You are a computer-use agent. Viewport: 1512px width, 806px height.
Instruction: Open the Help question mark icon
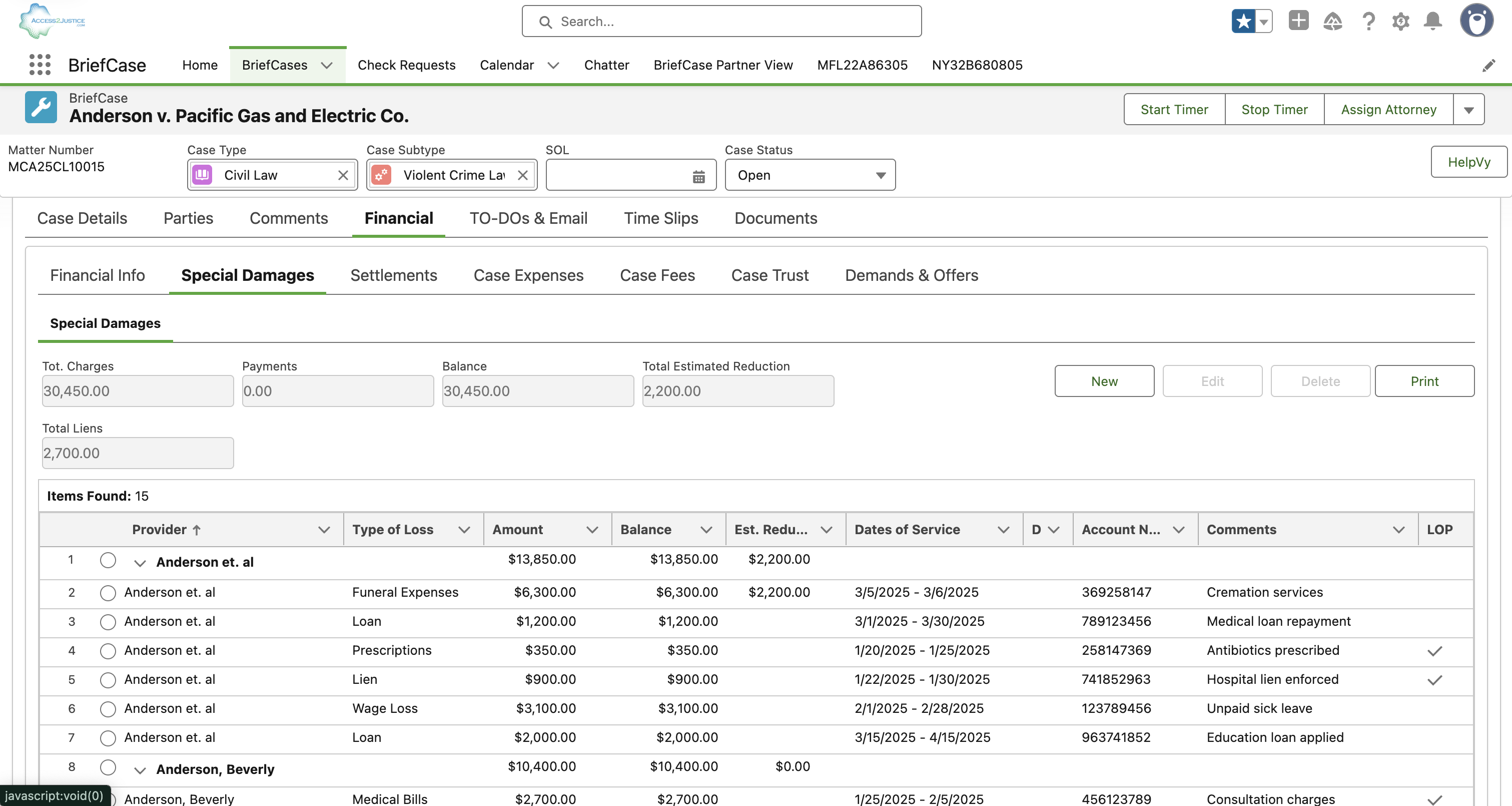1368,22
